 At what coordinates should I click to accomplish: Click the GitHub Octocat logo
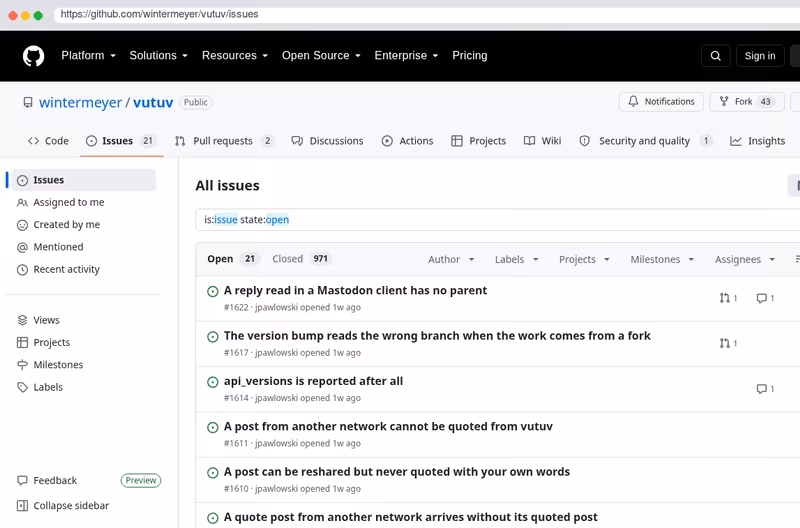coord(34,56)
